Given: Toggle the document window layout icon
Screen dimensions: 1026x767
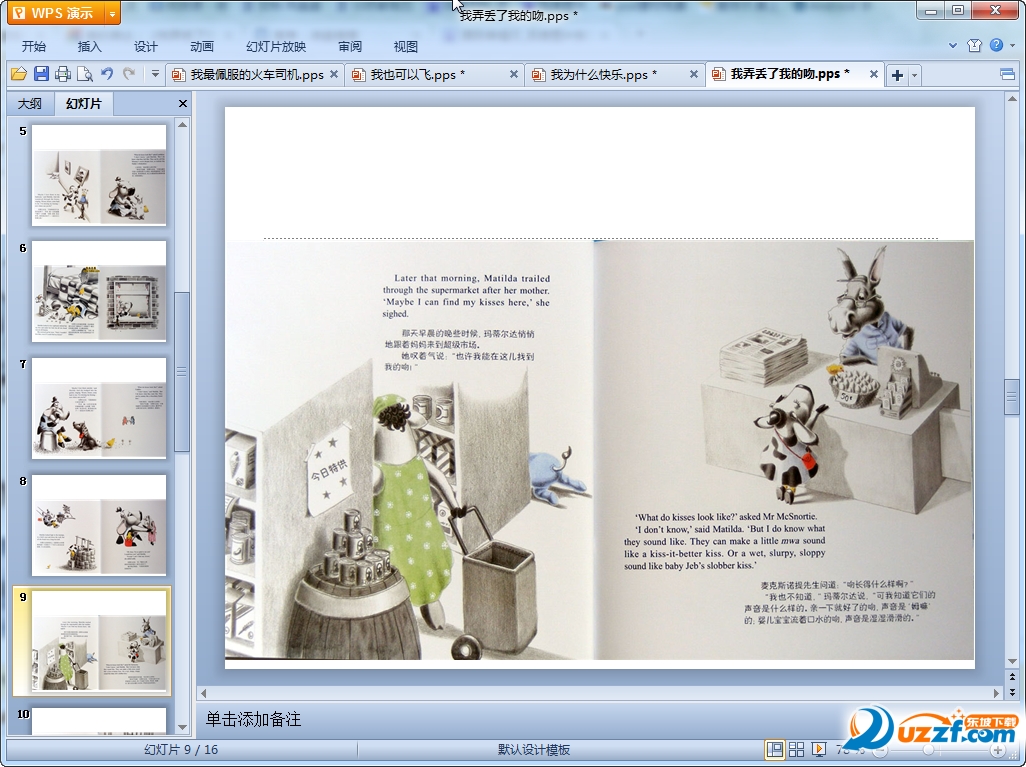Looking at the screenshot, I should [x=1008, y=75].
